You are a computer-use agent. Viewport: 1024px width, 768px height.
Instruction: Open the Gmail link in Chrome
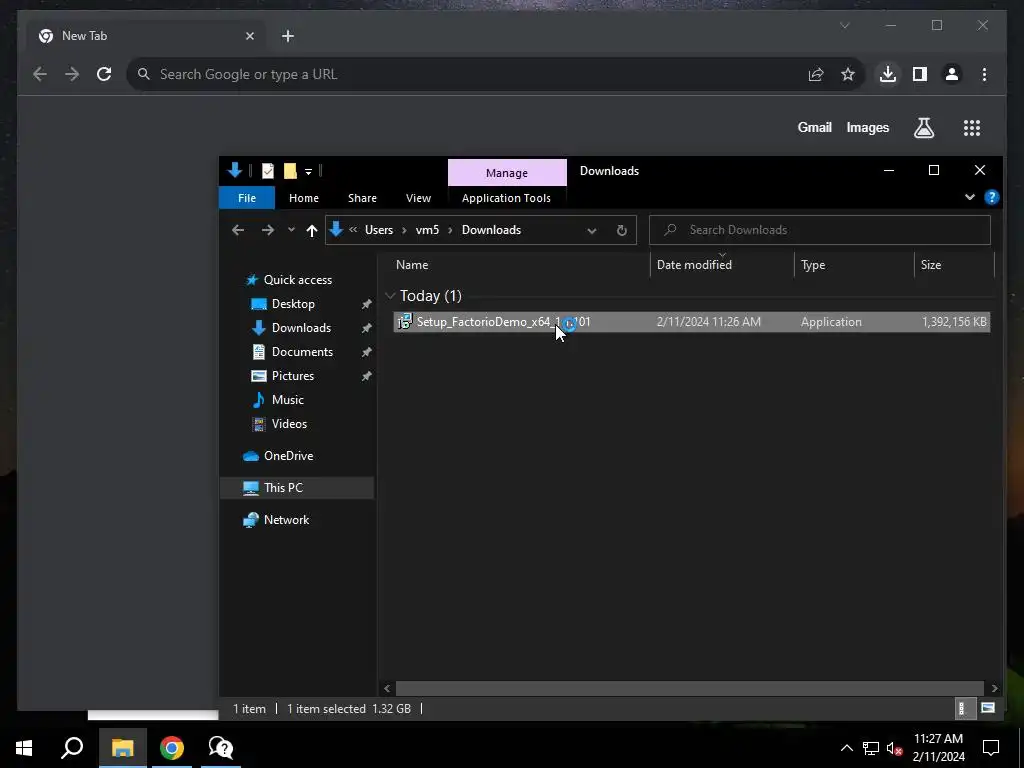coord(814,127)
